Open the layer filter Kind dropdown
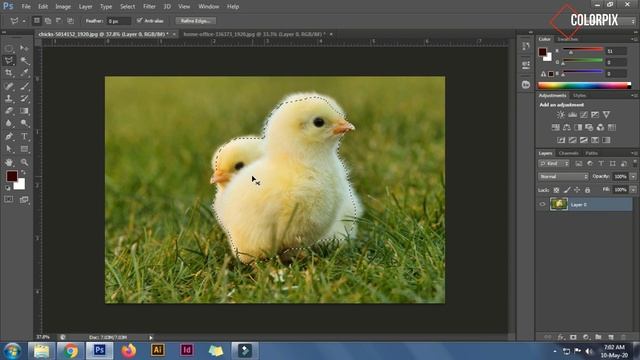 pyautogui.click(x=554, y=164)
